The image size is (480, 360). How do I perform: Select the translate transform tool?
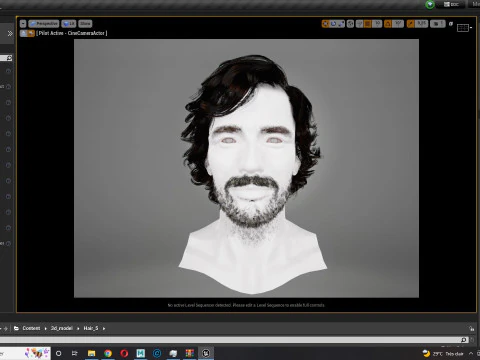pyautogui.click(x=325, y=24)
